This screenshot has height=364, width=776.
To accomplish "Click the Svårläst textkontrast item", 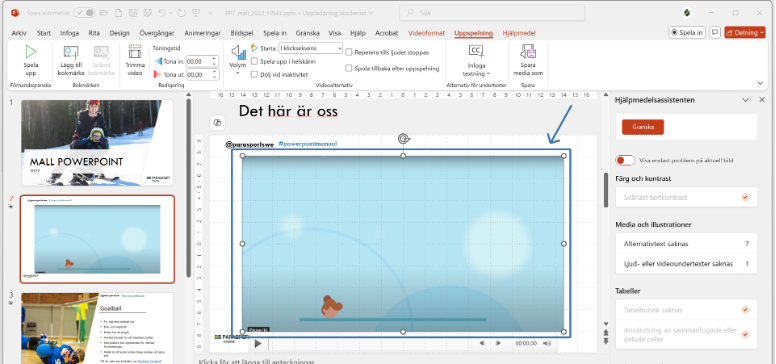I will click(686, 197).
